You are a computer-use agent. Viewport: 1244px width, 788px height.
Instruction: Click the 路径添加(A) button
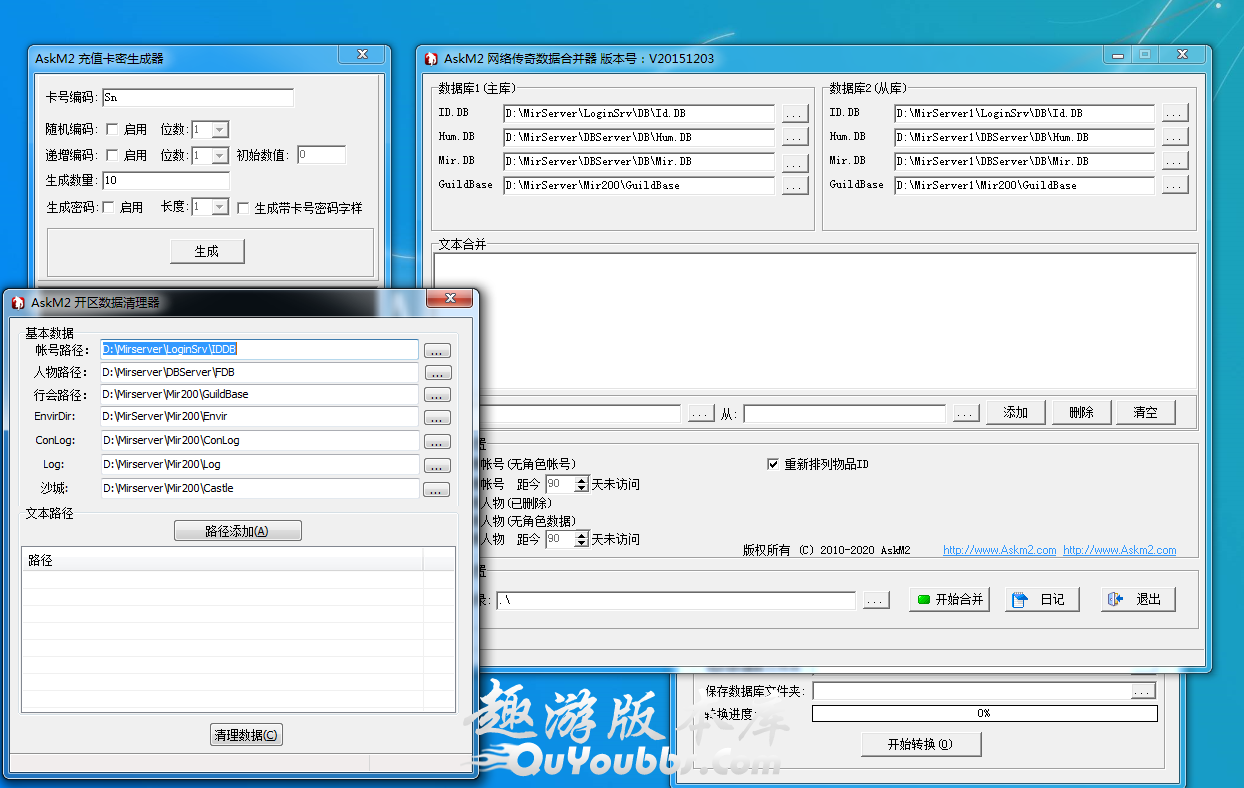tap(237, 531)
